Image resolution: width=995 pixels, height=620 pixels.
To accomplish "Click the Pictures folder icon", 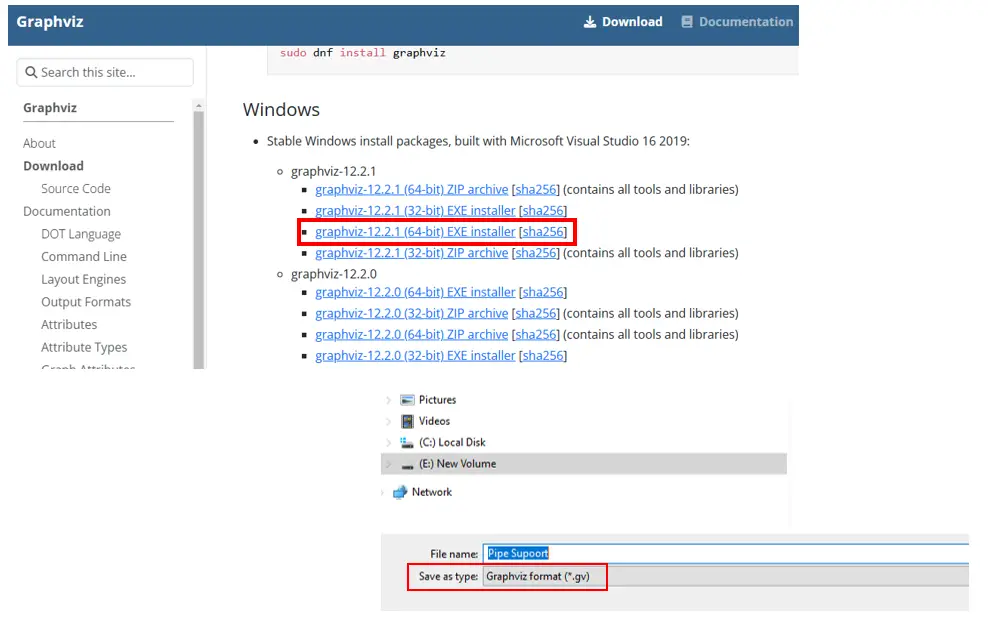I will (x=407, y=400).
